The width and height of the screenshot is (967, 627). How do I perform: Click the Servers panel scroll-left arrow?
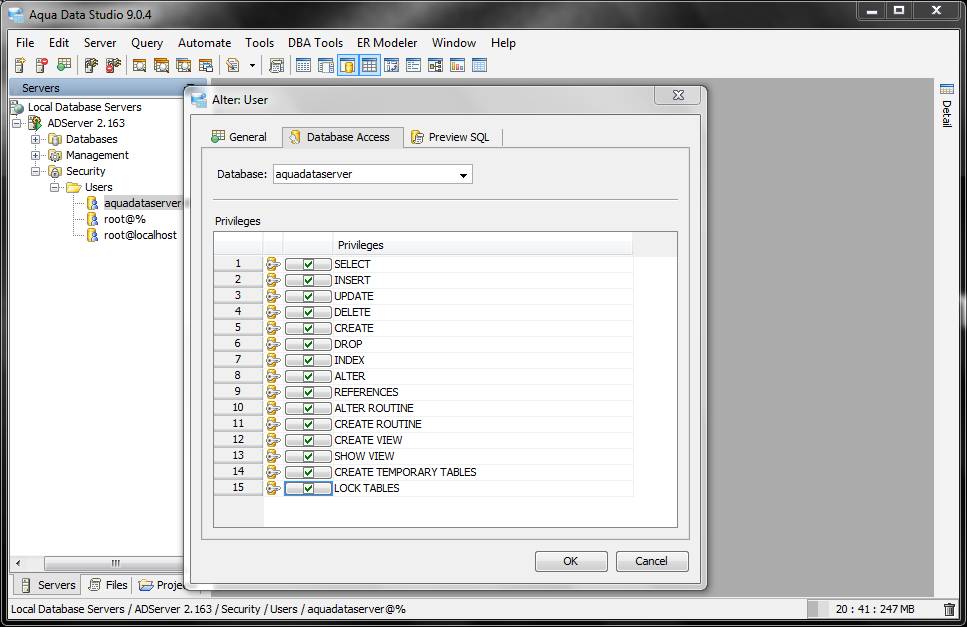coord(18,563)
